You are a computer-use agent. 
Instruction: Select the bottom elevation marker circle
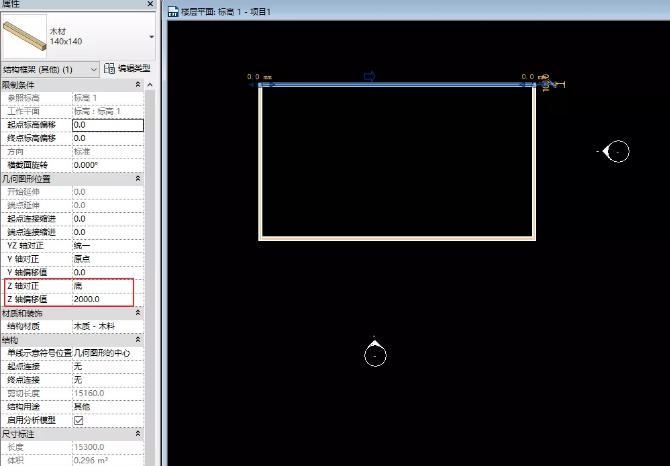(375, 355)
